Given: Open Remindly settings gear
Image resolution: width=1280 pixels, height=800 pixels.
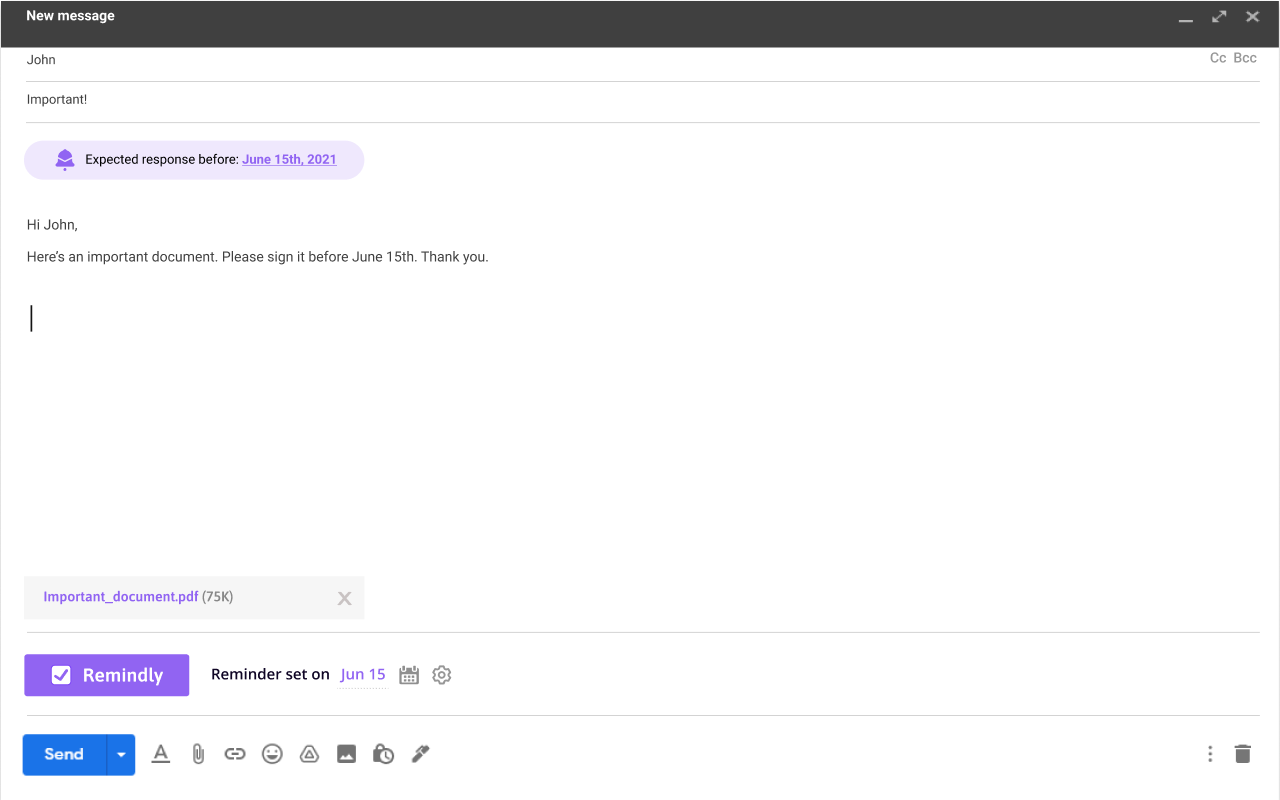Looking at the screenshot, I should (x=441, y=674).
